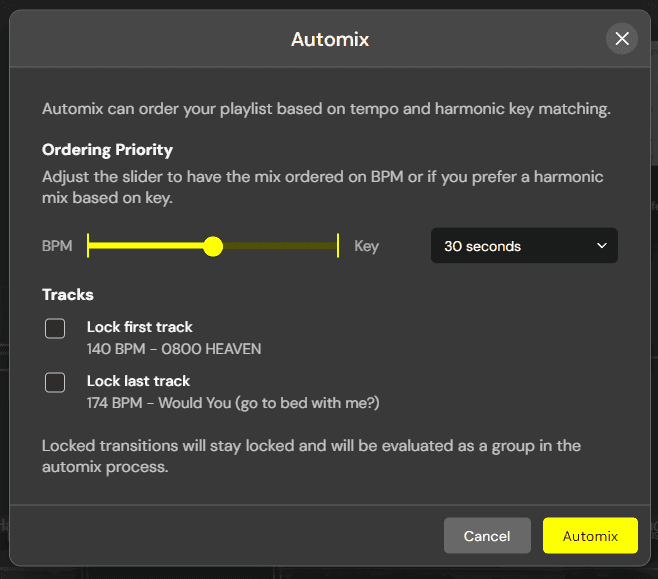658x579 pixels.
Task: Open the 30 seconds dropdown
Action: pos(524,246)
